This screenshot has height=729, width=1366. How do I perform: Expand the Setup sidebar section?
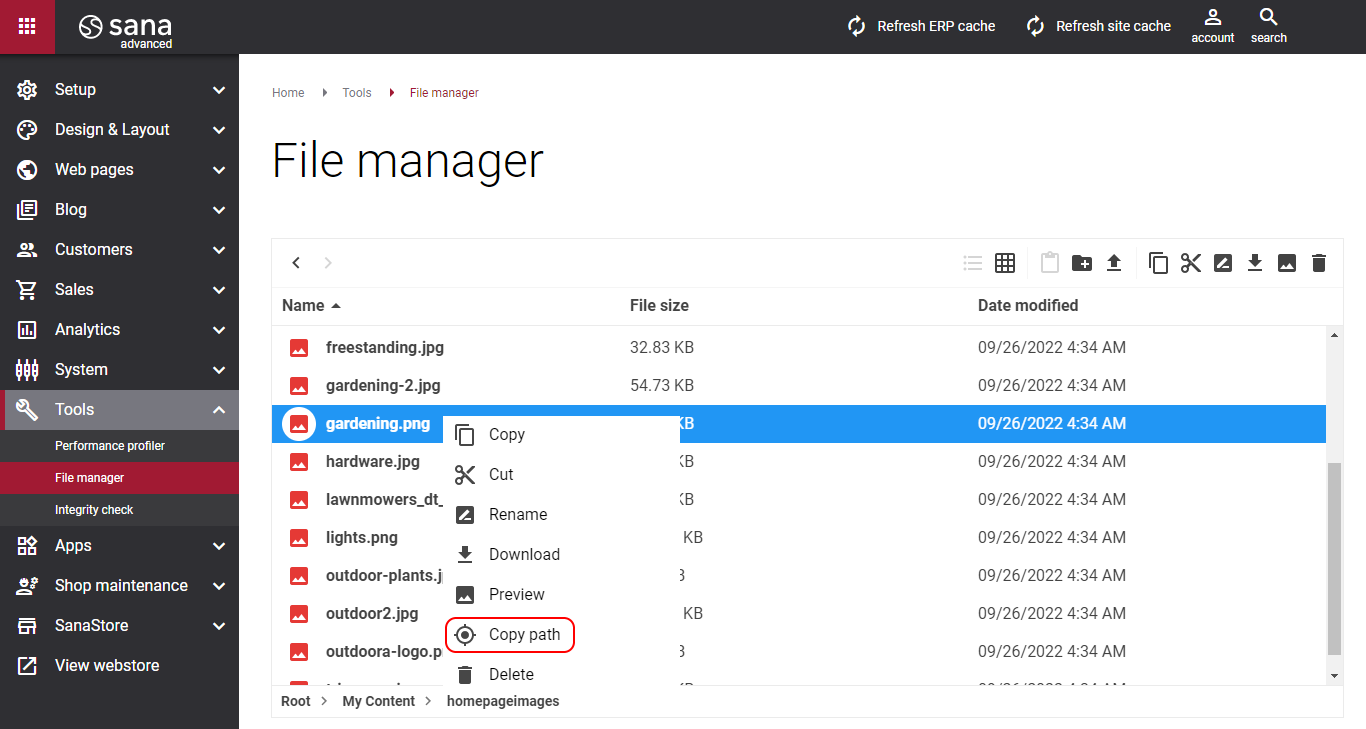click(x=120, y=90)
